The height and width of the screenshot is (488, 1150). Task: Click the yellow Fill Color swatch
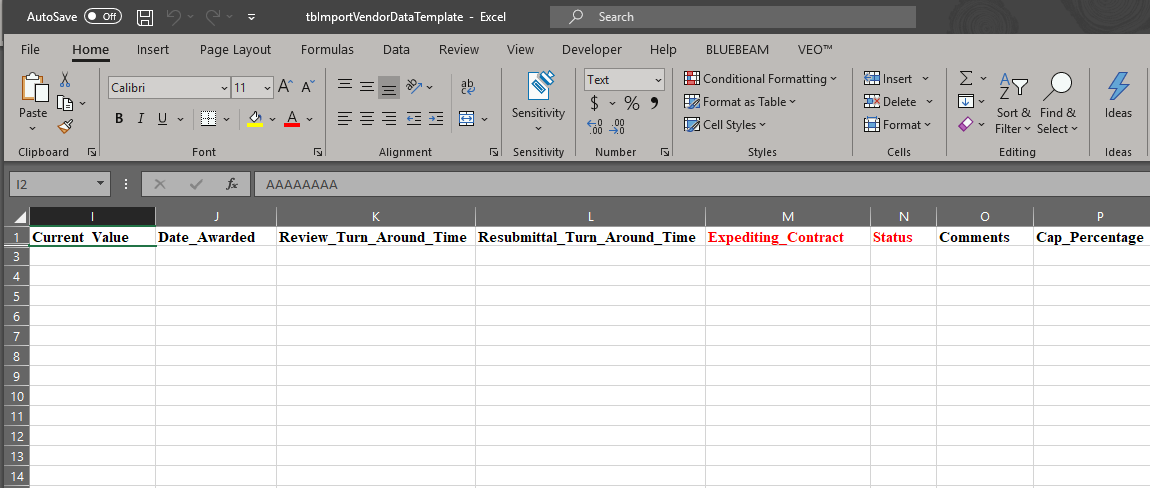[x=255, y=119]
